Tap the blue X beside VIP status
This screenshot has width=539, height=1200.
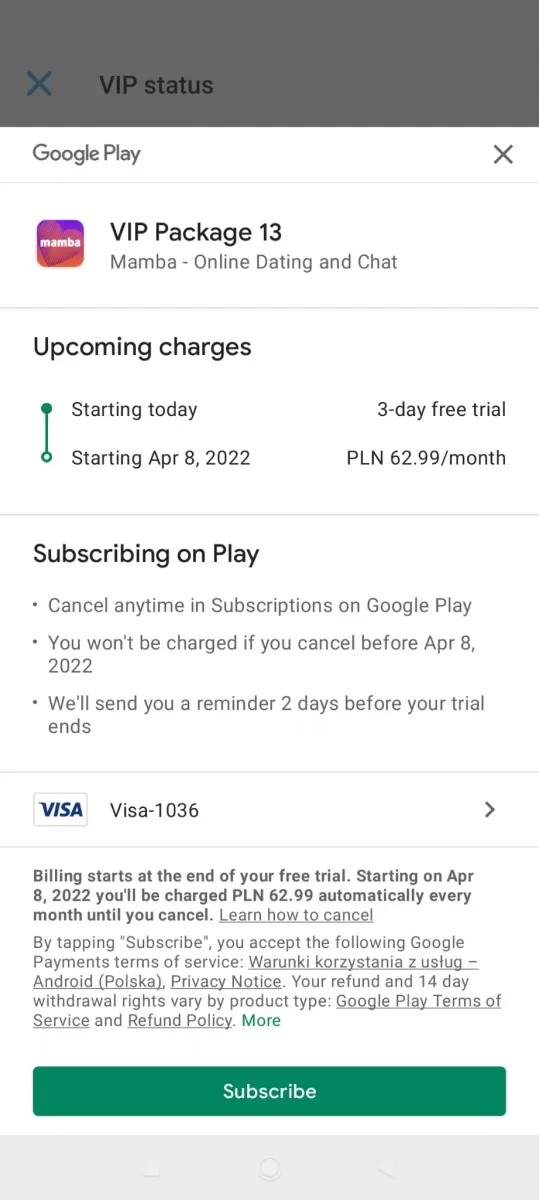(39, 84)
